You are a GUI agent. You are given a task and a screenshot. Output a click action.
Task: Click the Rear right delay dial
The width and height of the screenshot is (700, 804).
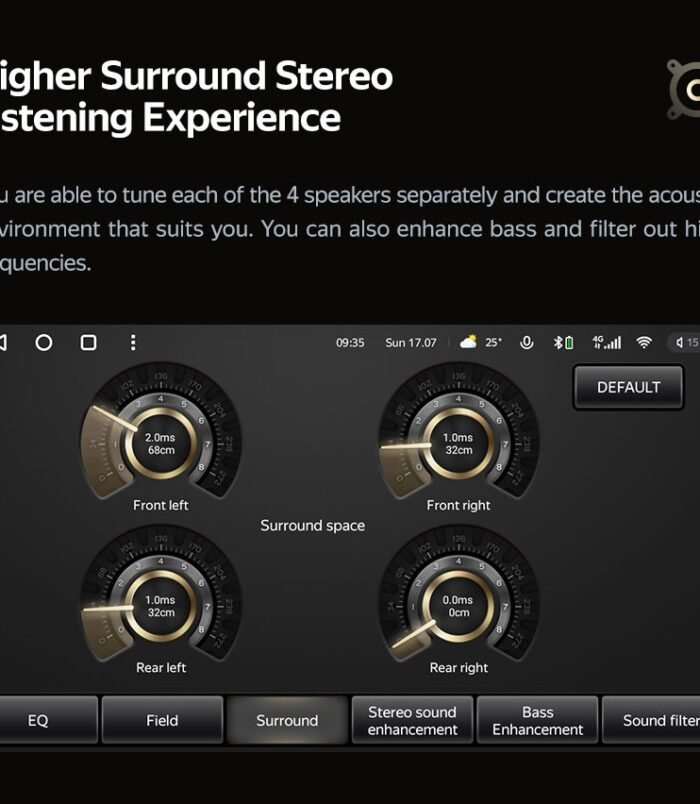(458, 605)
